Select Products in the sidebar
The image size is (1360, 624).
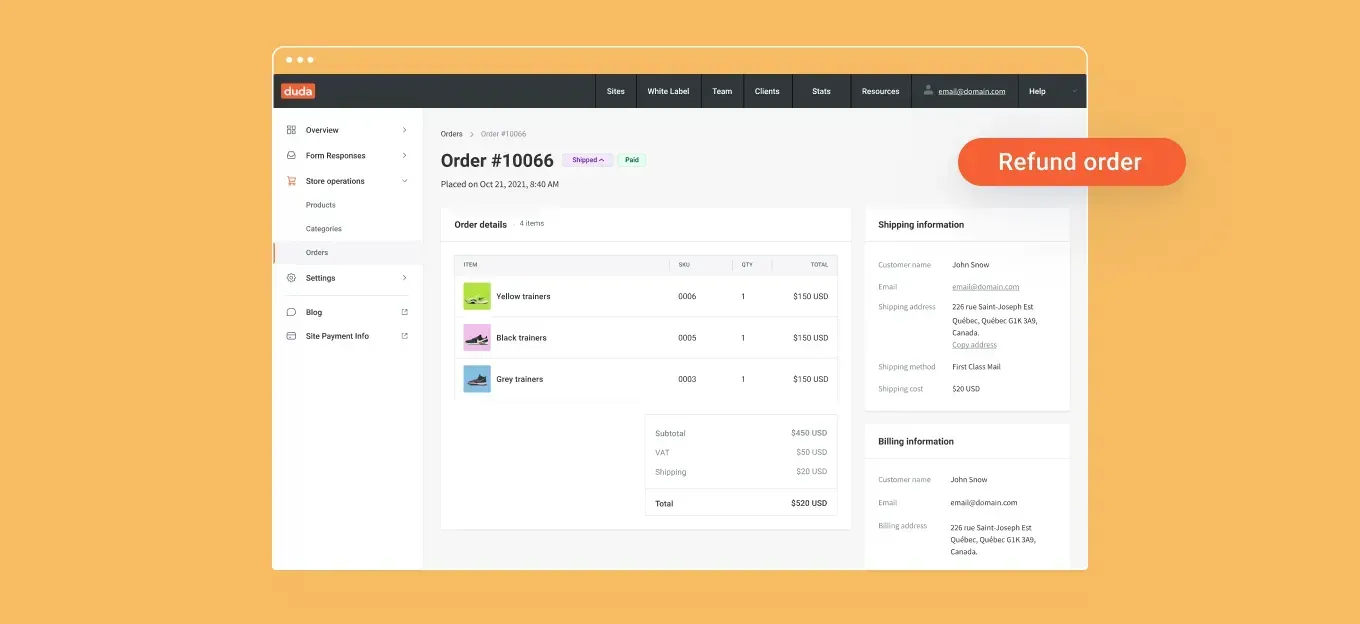[321, 205]
